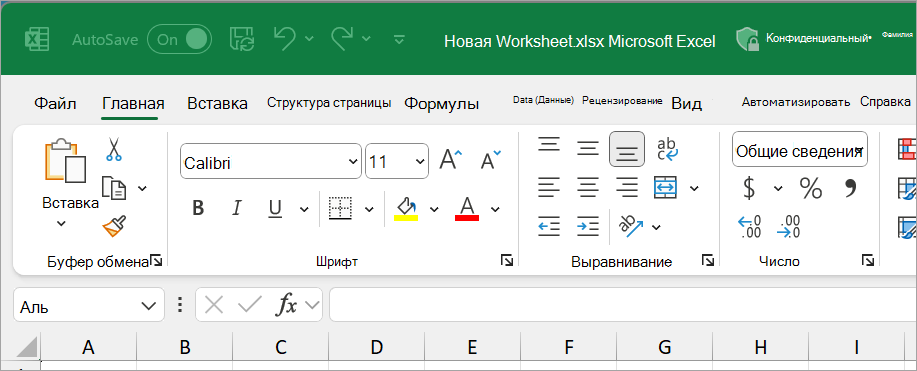Click the Paste clipboard icon

pyautogui.click(x=65, y=160)
